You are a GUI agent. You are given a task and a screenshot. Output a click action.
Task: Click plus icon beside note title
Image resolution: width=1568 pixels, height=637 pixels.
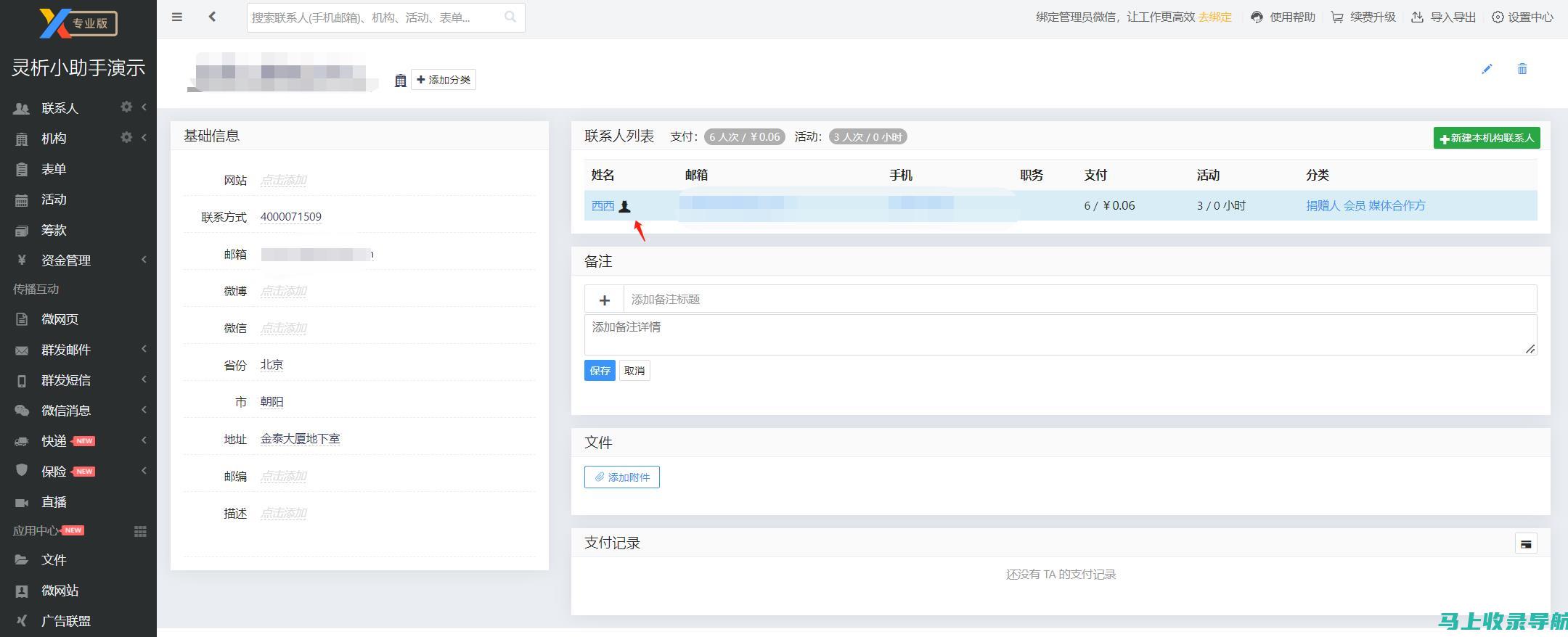[x=604, y=300]
